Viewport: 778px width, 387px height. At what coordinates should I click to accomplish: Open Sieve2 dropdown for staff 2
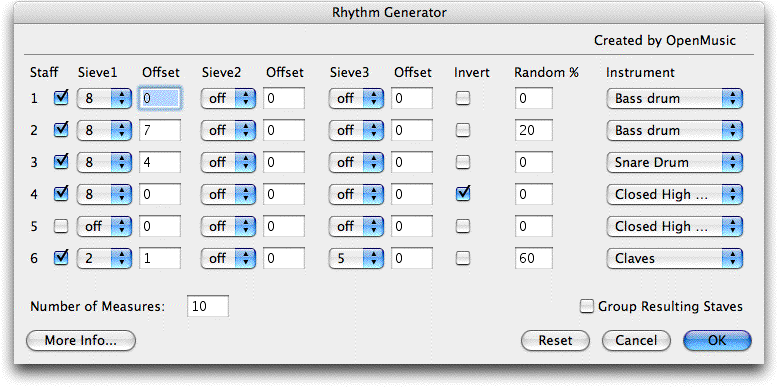[x=228, y=130]
